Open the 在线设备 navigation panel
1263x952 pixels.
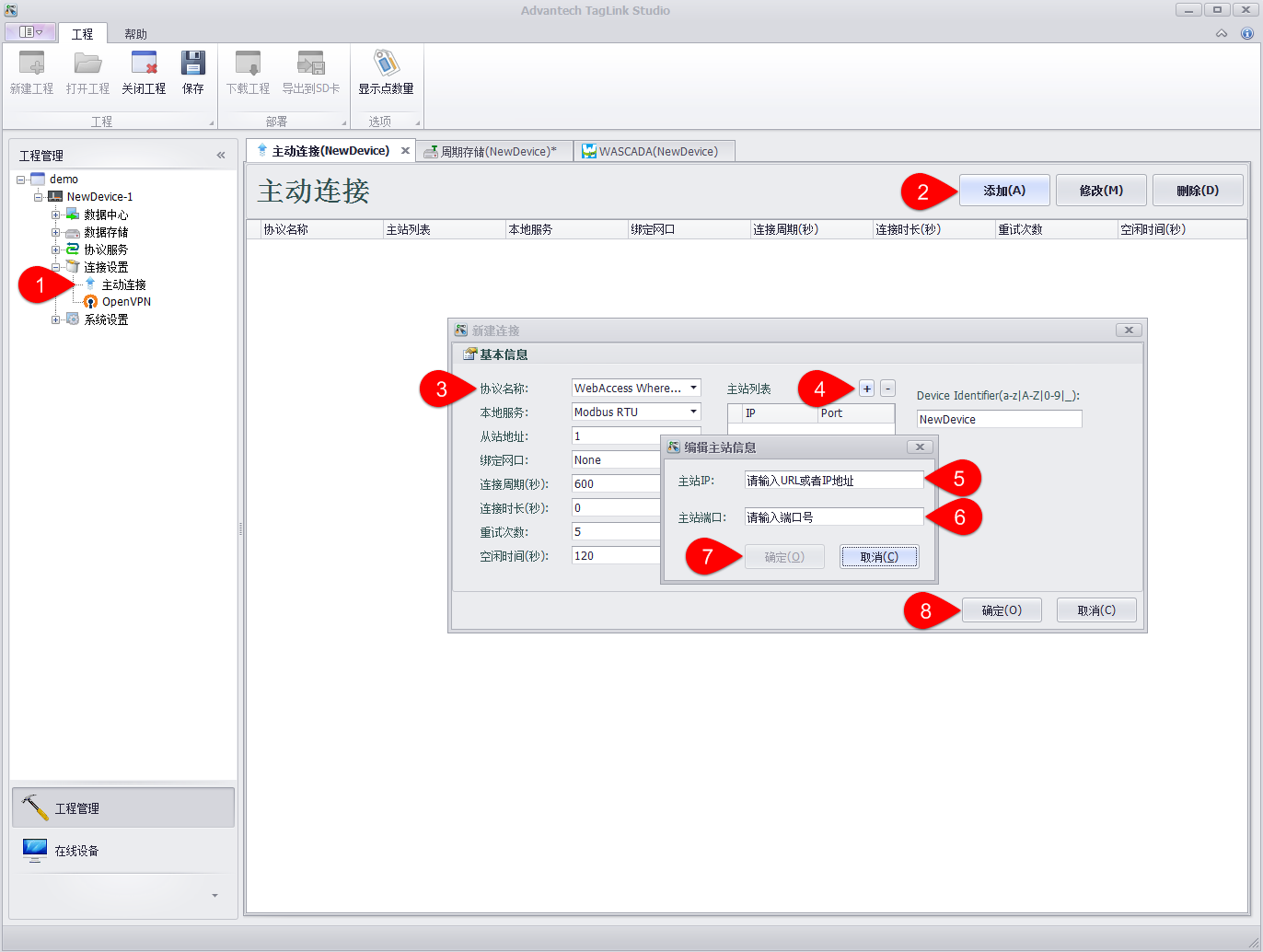coord(76,851)
